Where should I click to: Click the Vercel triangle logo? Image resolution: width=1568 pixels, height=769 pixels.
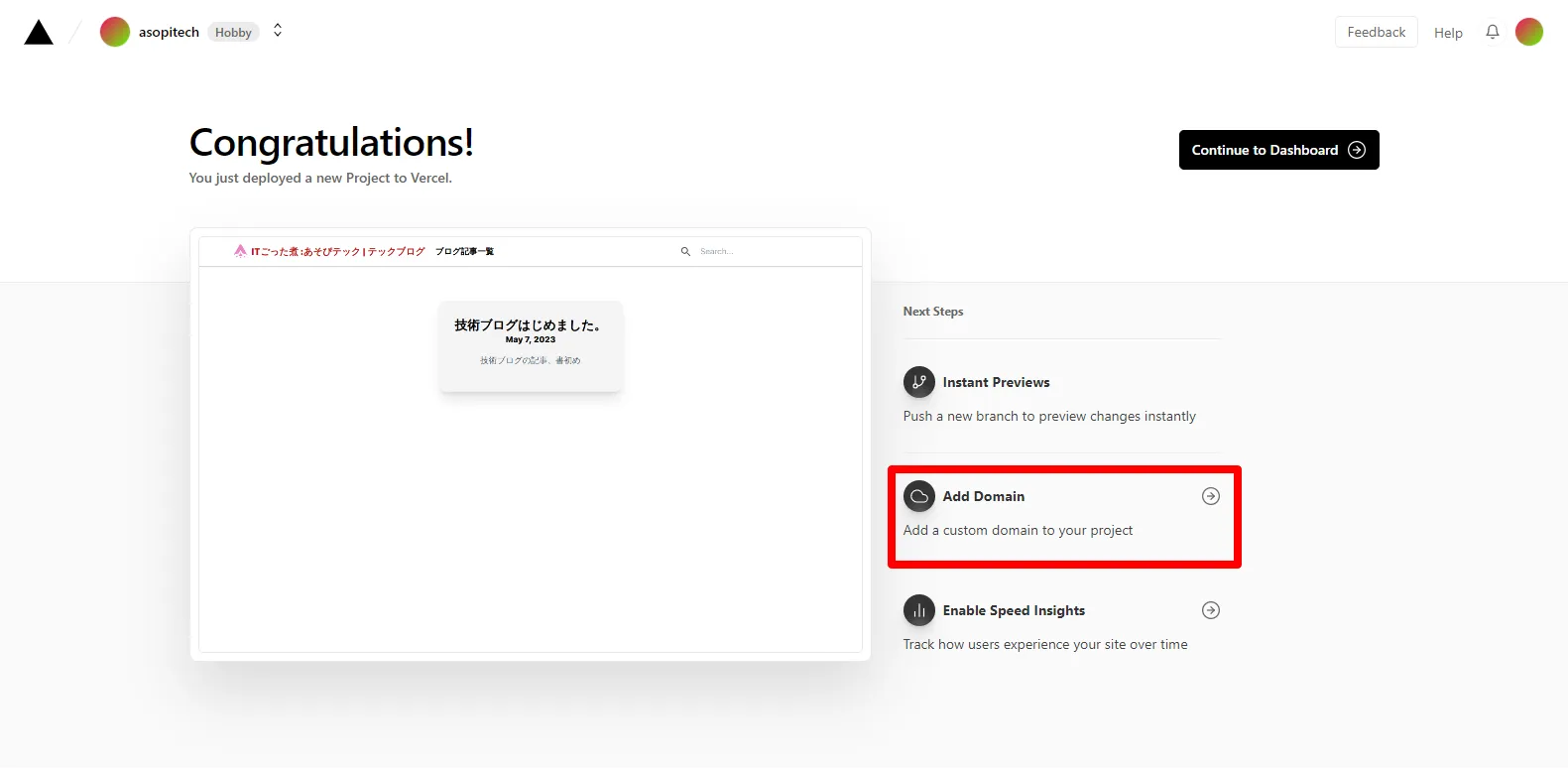[39, 33]
